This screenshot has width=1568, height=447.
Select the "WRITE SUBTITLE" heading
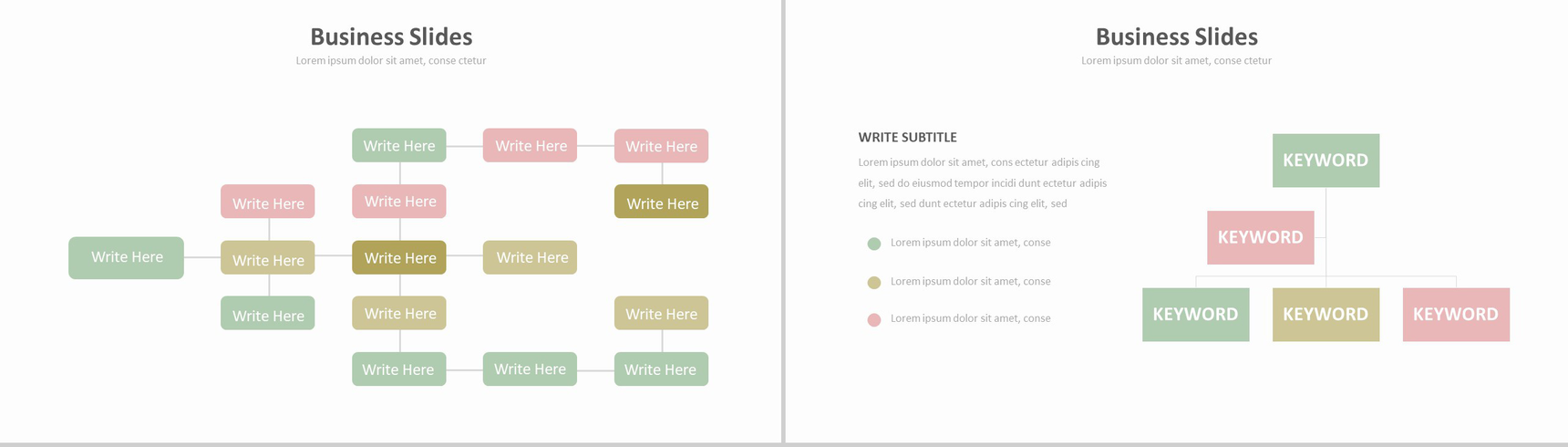click(907, 138)
